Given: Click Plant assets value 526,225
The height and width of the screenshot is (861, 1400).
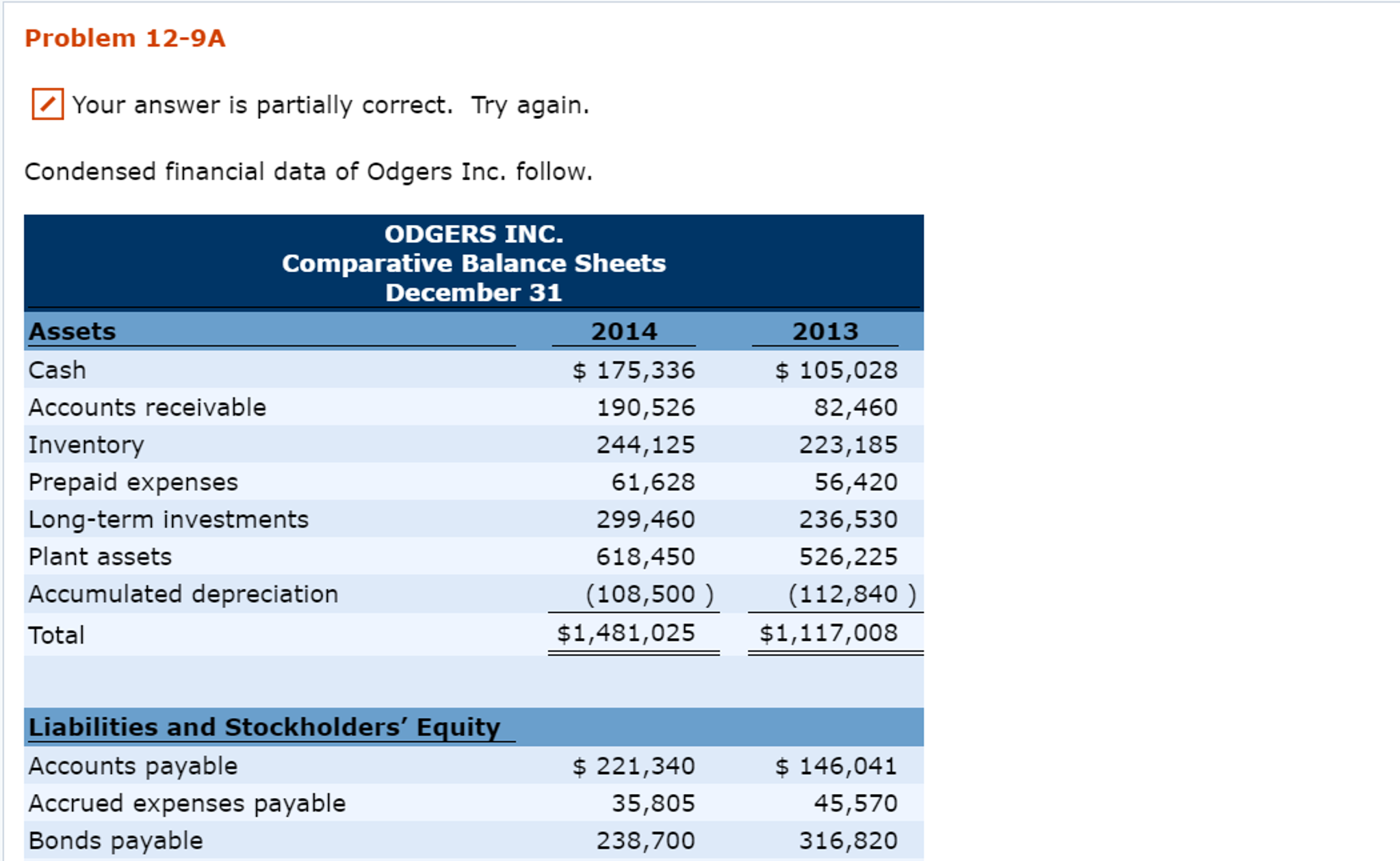Looking at the screenshot, I should [x=848, y=557].
